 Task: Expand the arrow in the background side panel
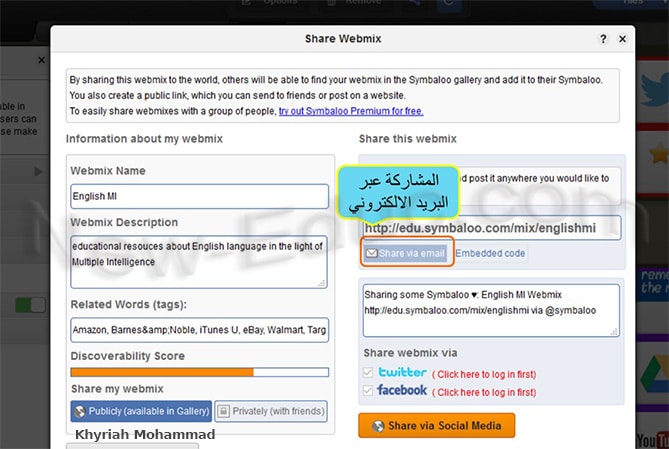tap(38, 172)
